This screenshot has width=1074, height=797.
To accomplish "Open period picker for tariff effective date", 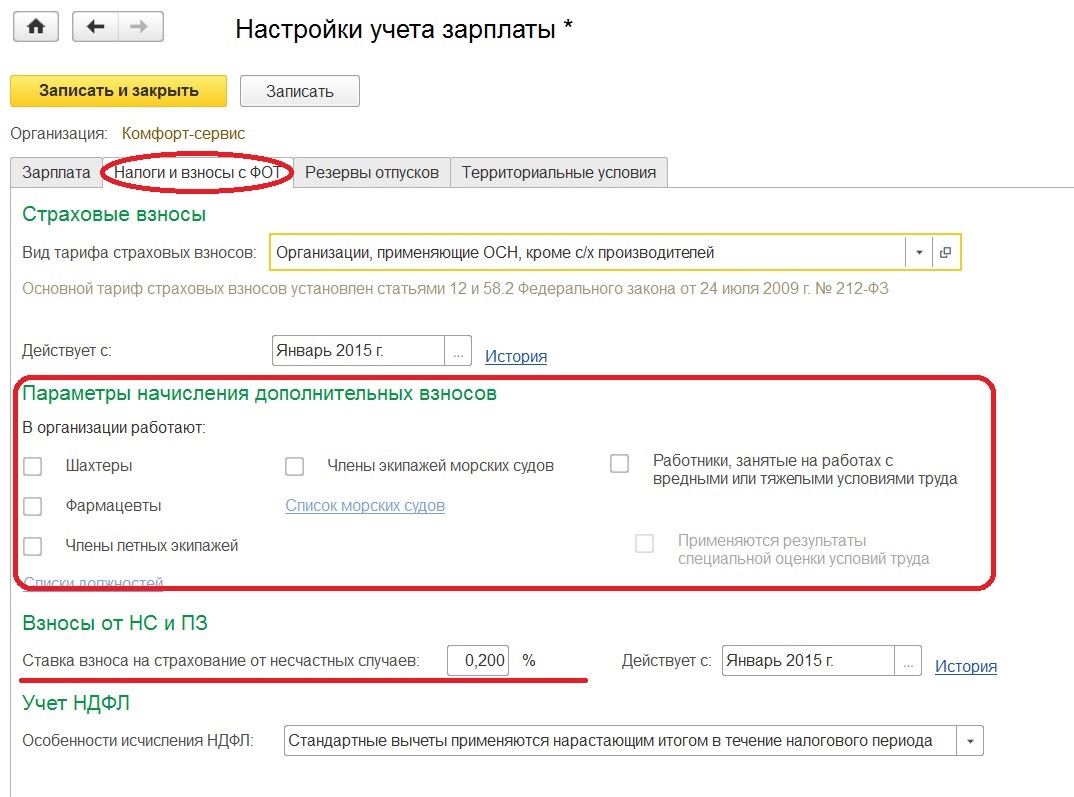I will tap(456, 350).
